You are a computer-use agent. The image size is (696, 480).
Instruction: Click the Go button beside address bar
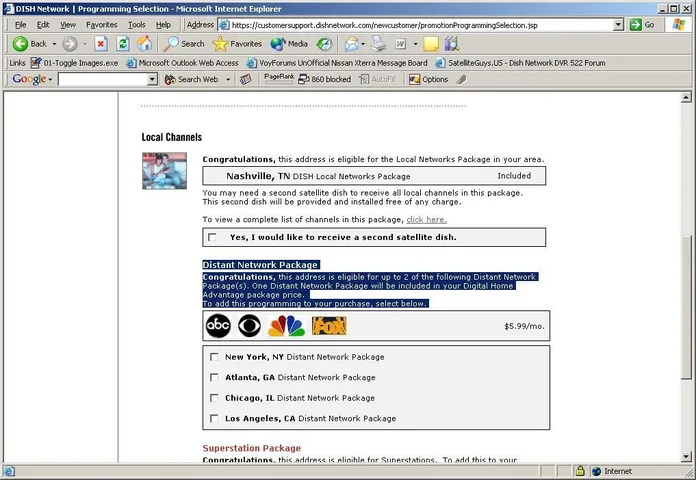pos(642,25)
